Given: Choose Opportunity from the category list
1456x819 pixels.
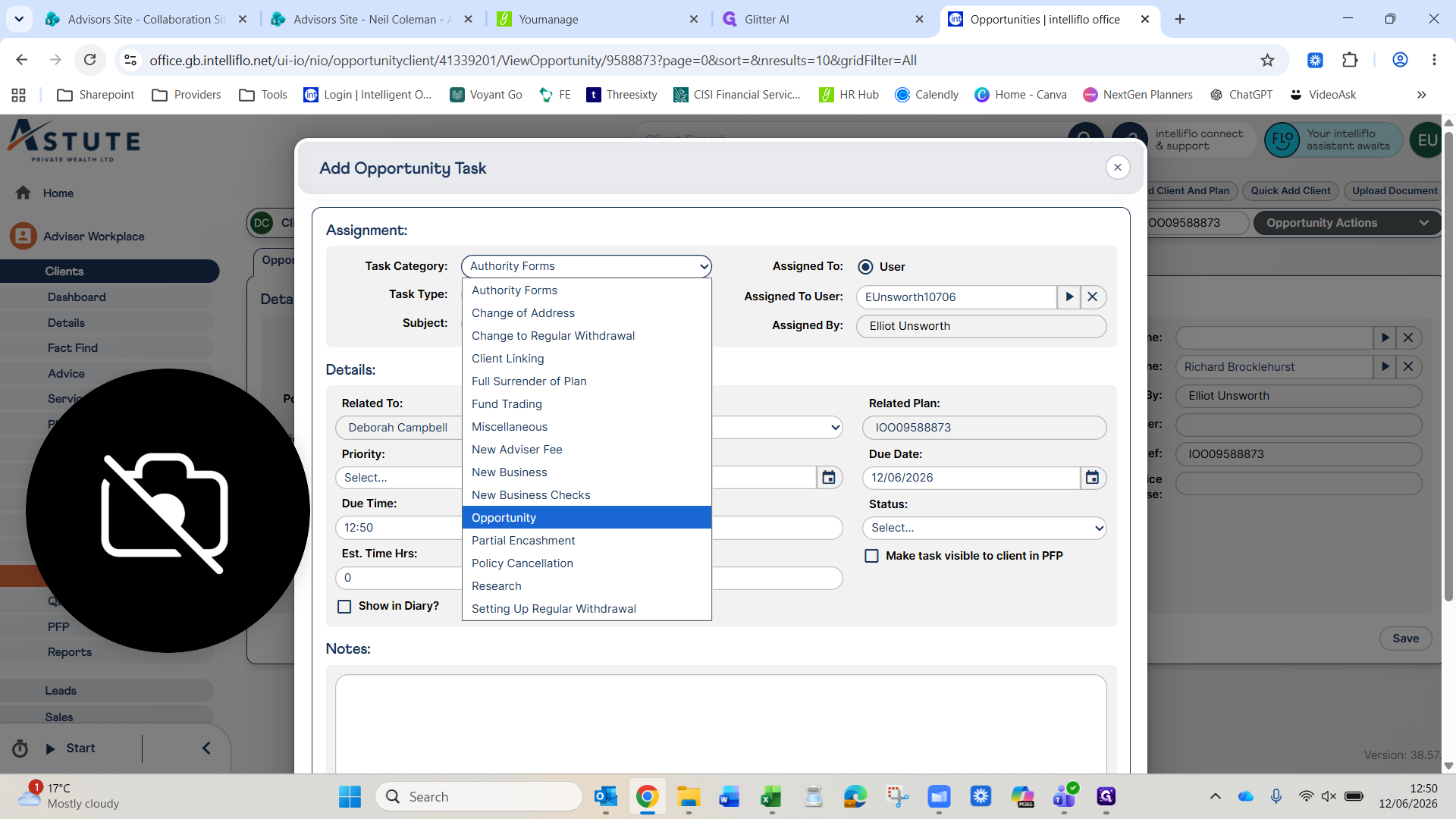Looking at the screenshot, I should (x=586, y=518).
